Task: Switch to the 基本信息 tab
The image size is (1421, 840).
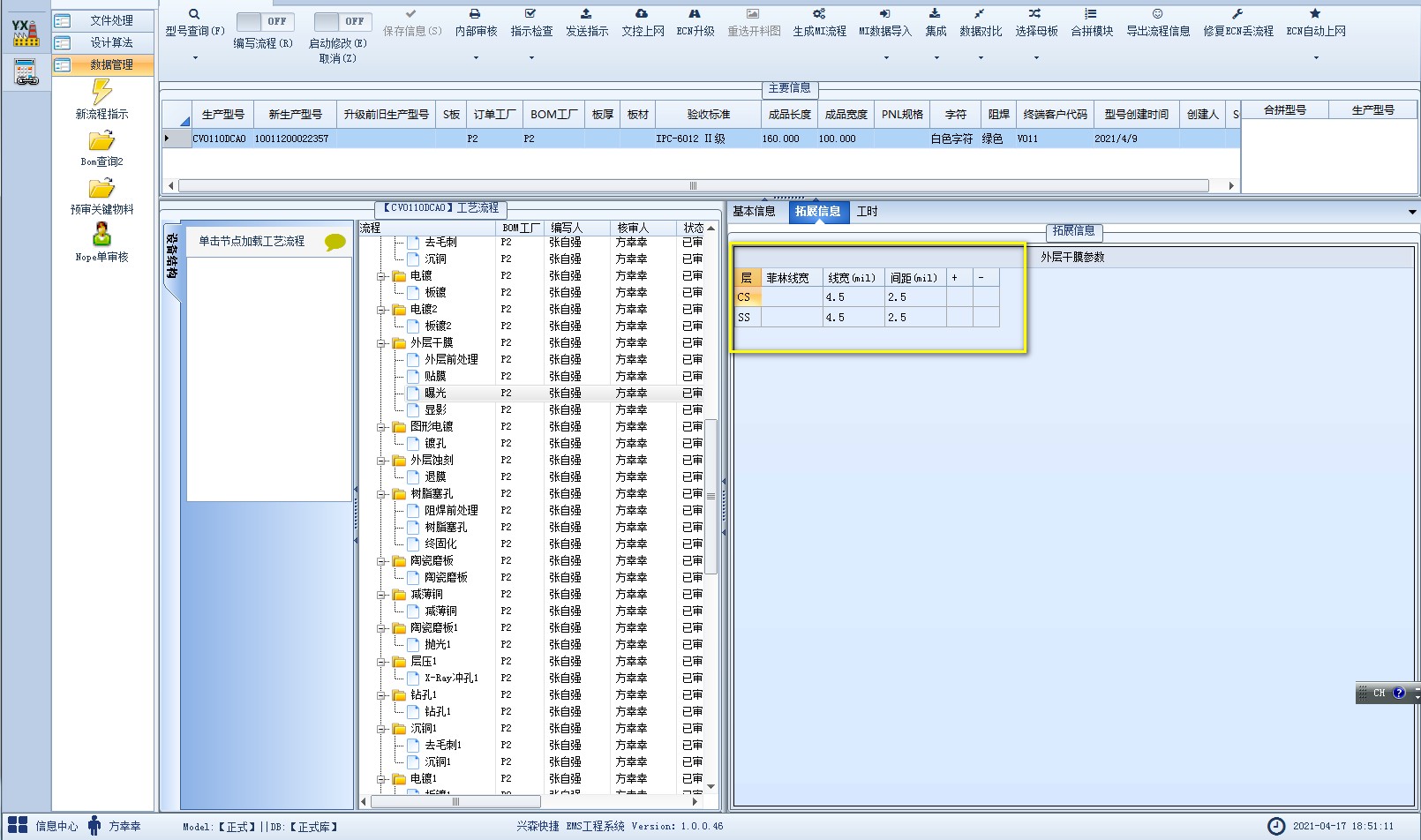Action: (754, 212)
